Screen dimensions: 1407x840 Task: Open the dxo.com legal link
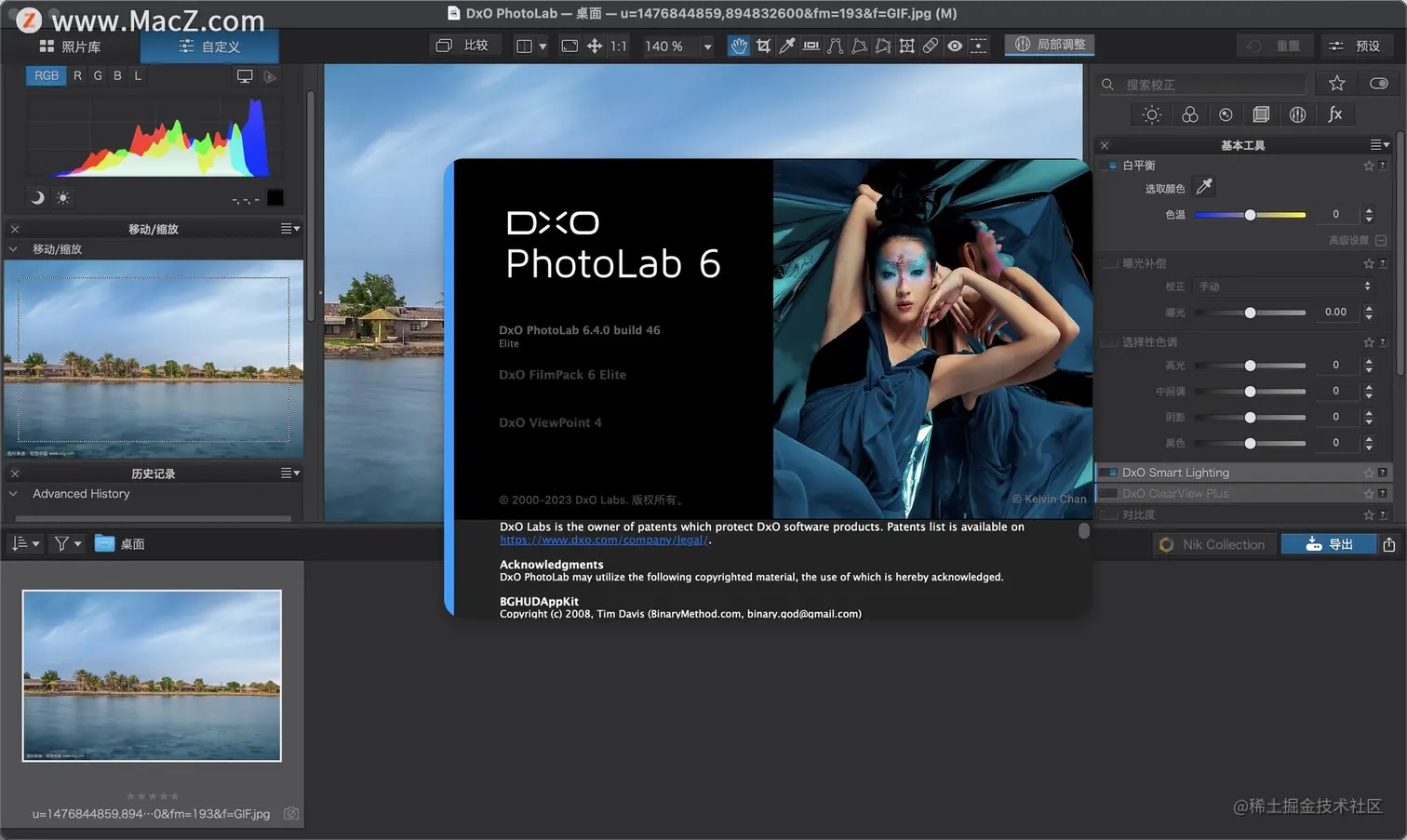[604, 540]
